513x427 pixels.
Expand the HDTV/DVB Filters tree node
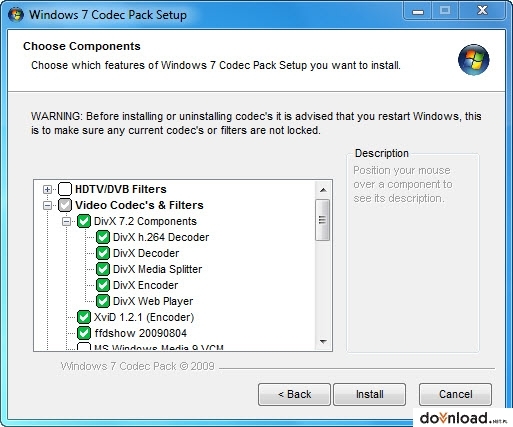tap(47, 190)
